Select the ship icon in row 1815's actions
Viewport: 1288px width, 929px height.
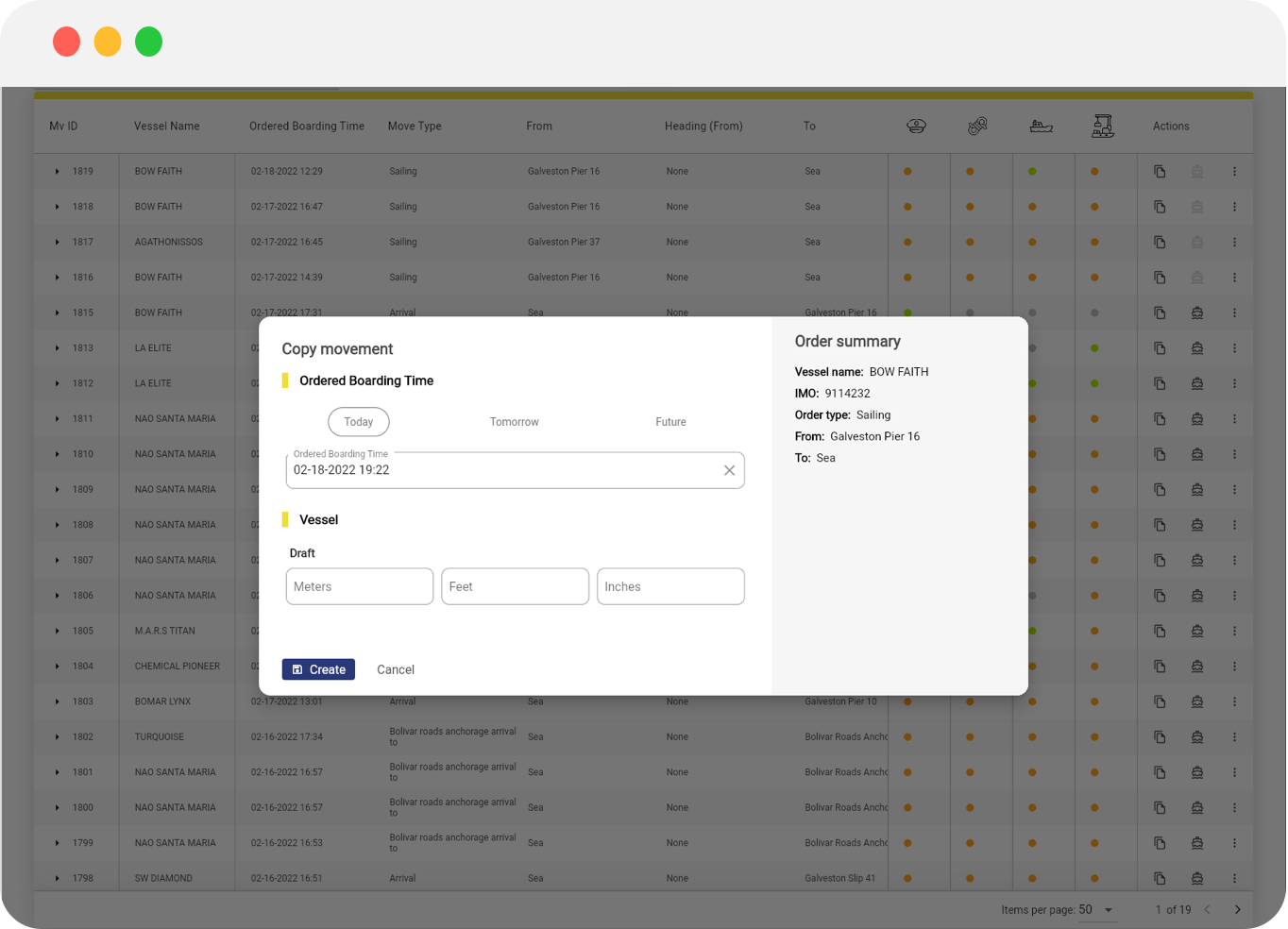[x=1196, y=312]
